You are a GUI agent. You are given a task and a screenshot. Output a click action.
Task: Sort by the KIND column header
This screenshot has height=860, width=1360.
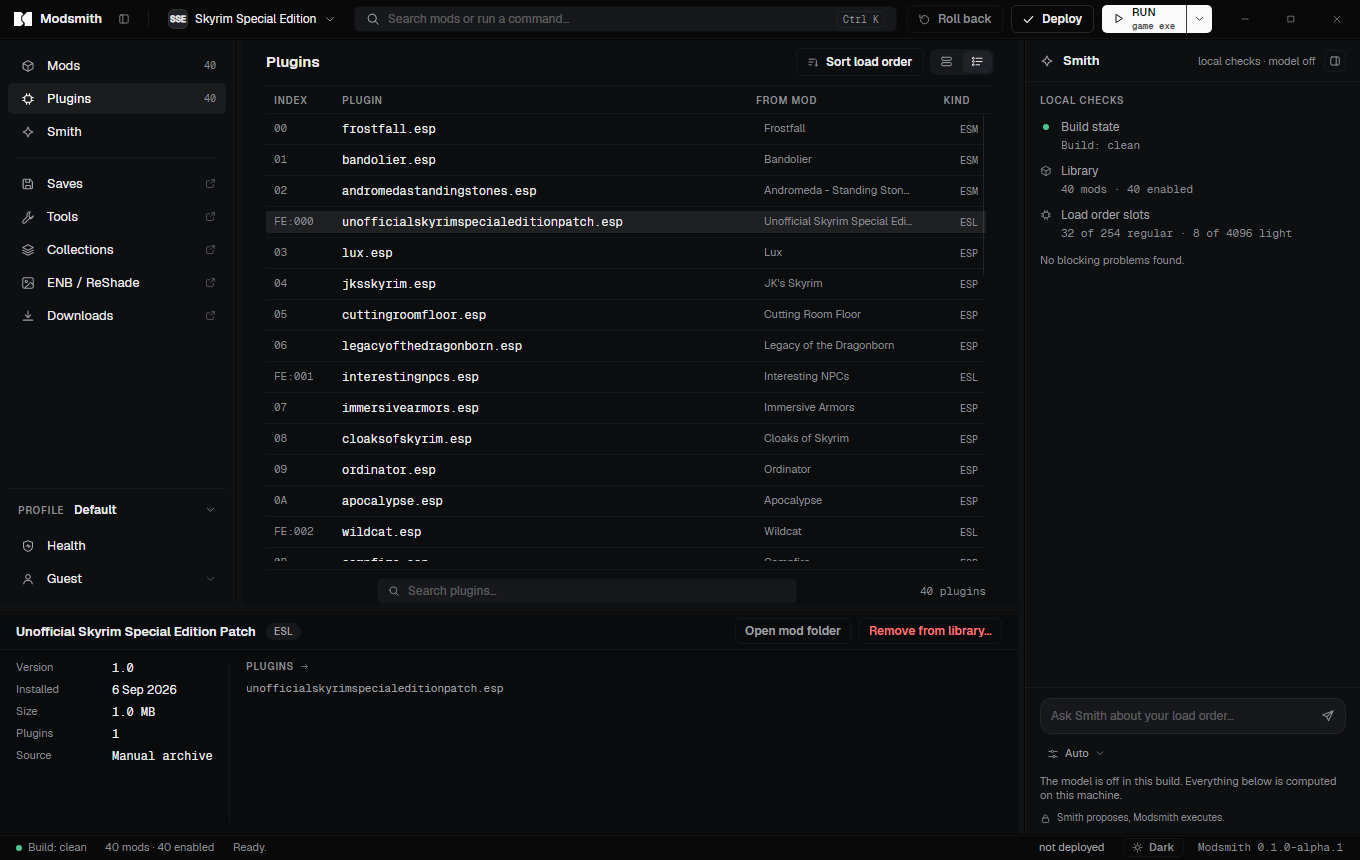(956, 100)
